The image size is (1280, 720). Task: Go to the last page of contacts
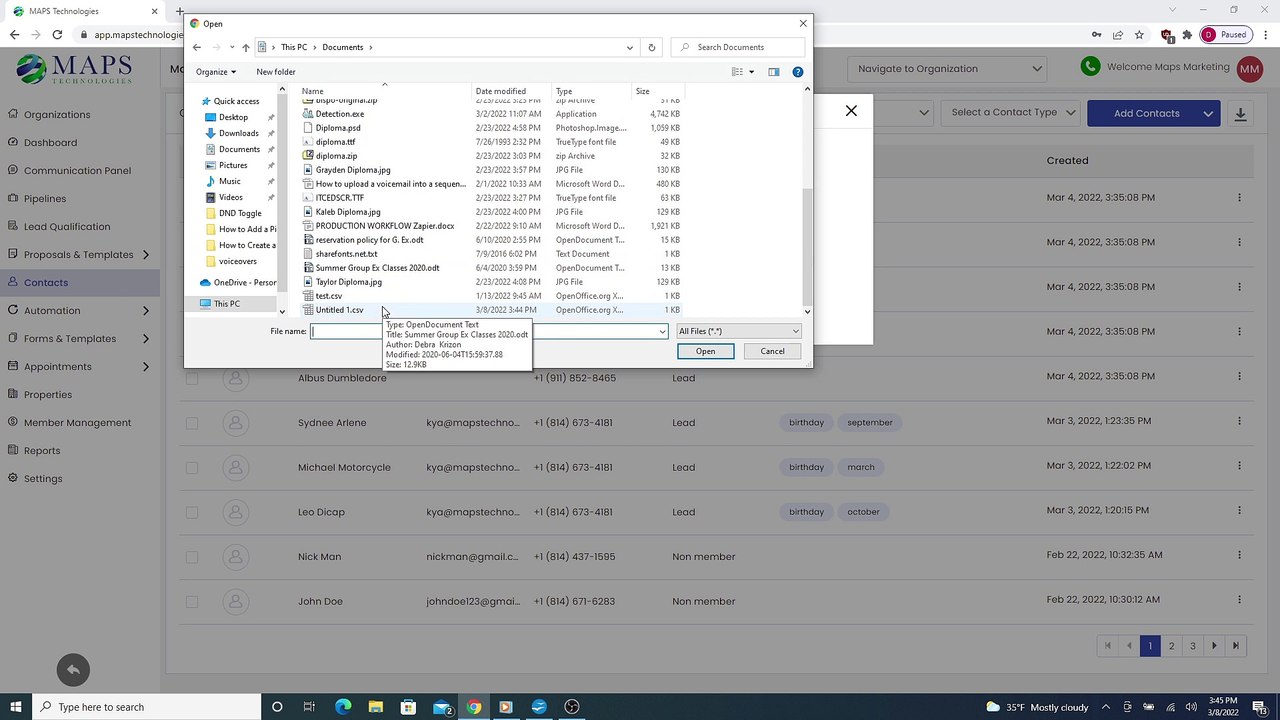pos(1236,646)
